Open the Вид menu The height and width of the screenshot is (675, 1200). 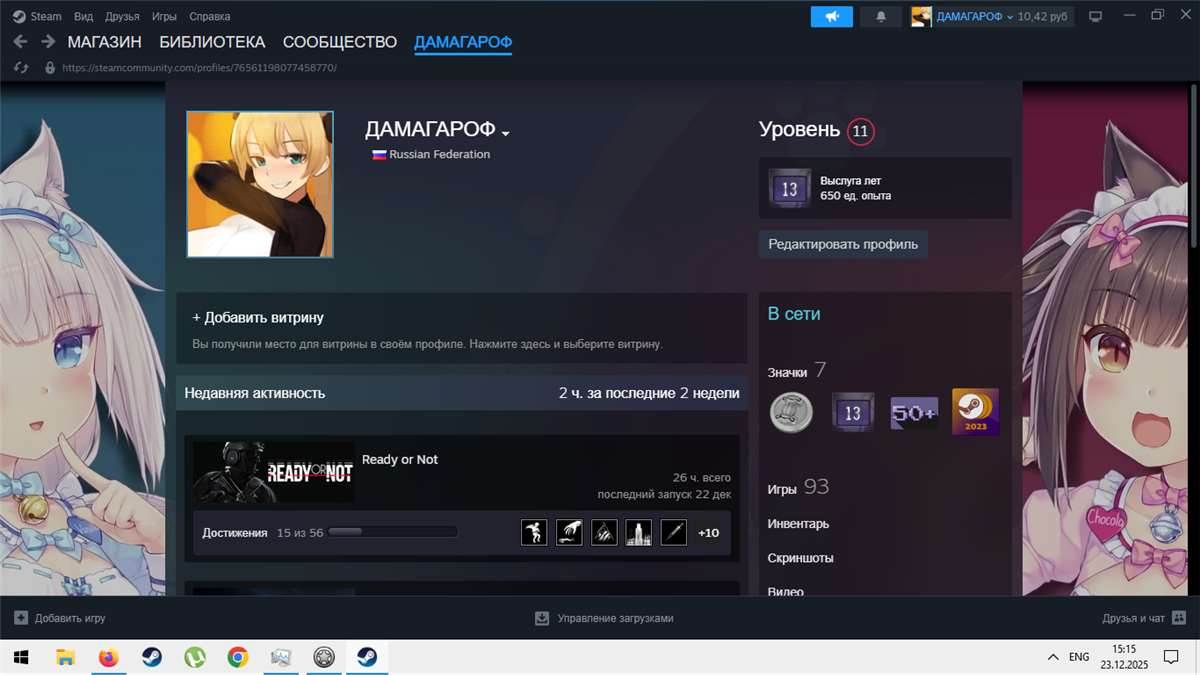coord(84,17)
